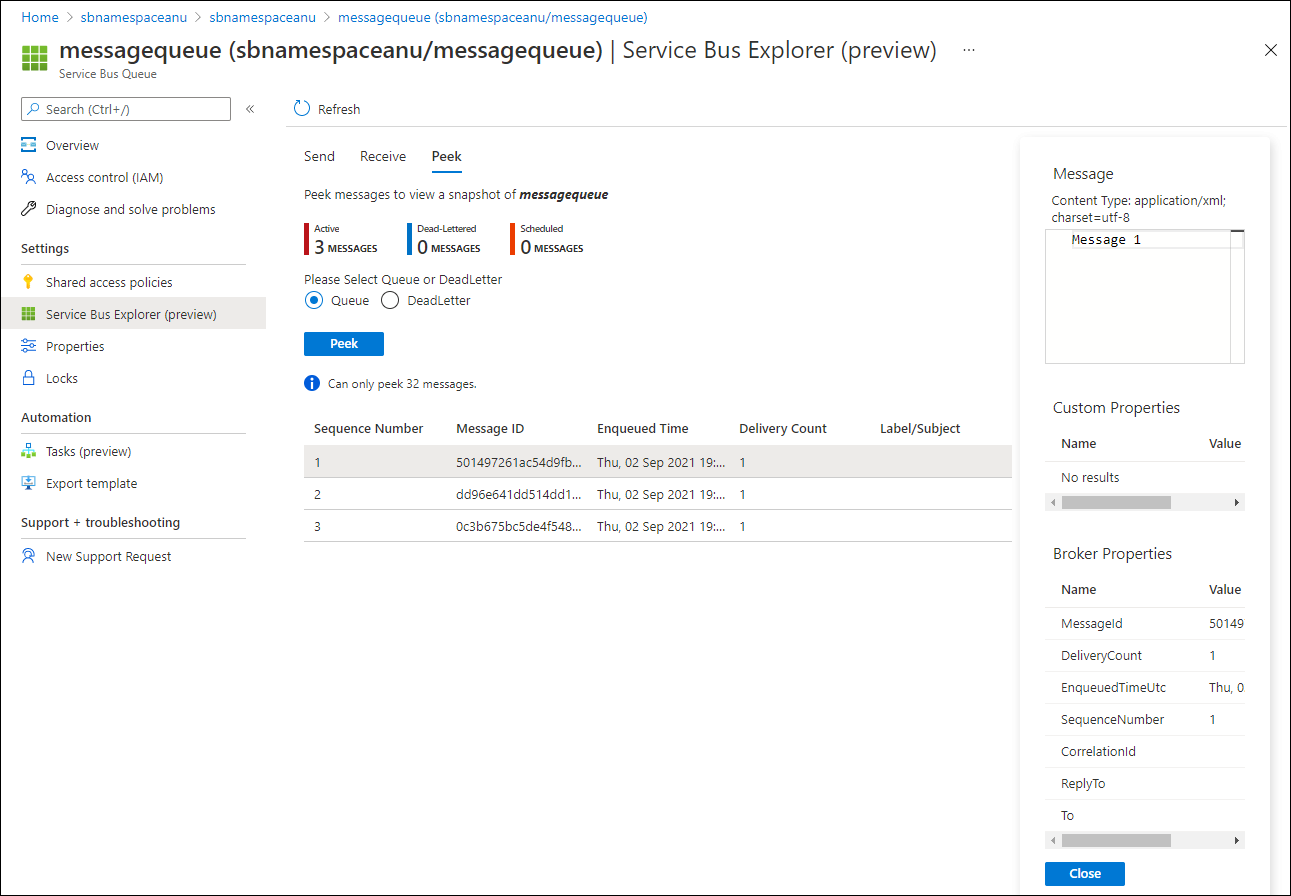Click the New Support Request icon

tap(29, 556)
